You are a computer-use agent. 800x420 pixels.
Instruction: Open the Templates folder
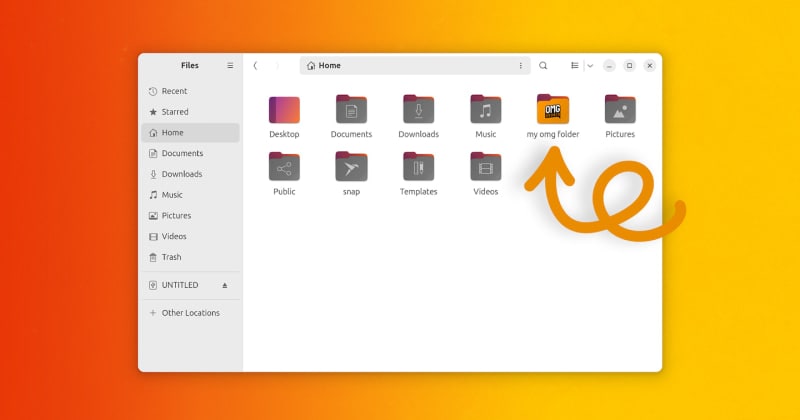point(418,167)
